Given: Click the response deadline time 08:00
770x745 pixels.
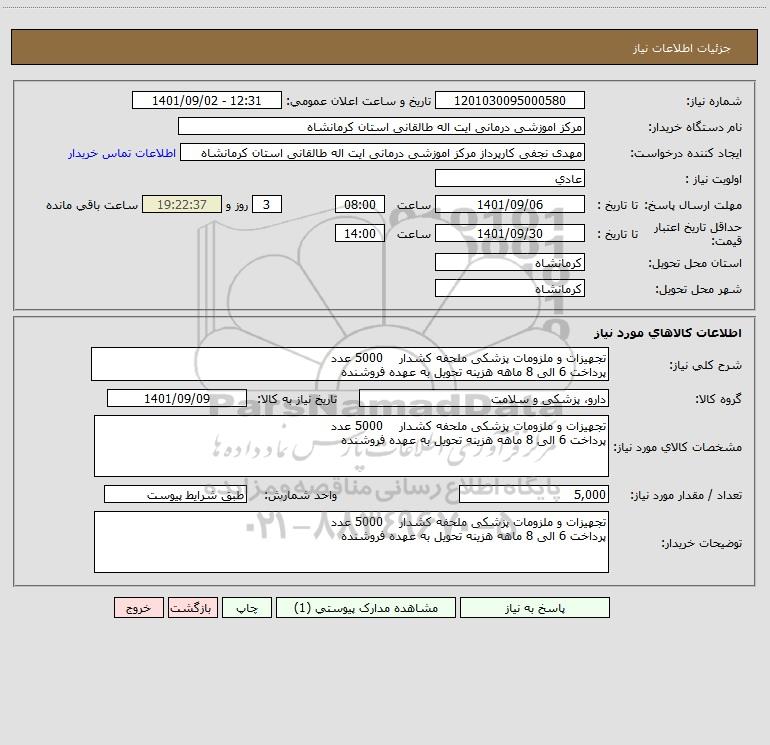Looking at the screenshot, I should (360, 204).
